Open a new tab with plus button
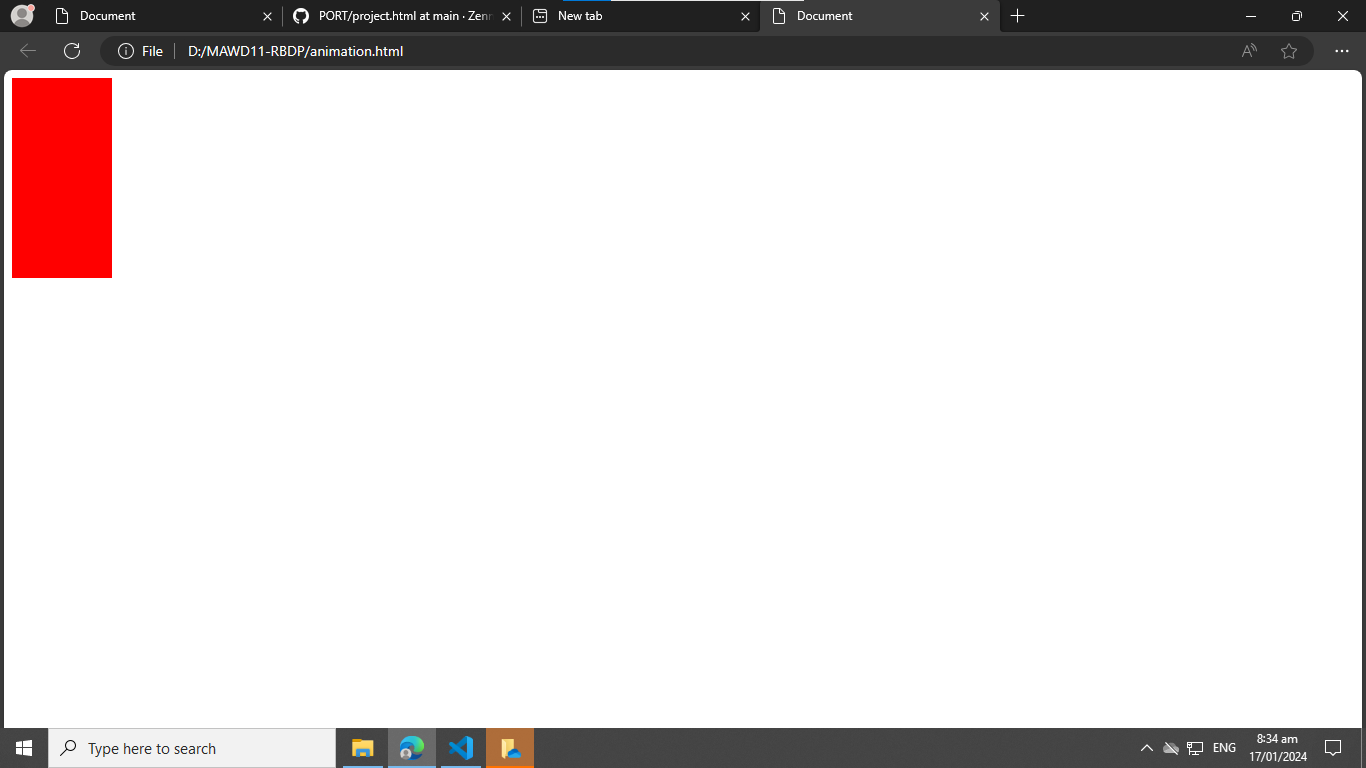Viewport: 1366px width, 768px height. (x=1017, y=16)
